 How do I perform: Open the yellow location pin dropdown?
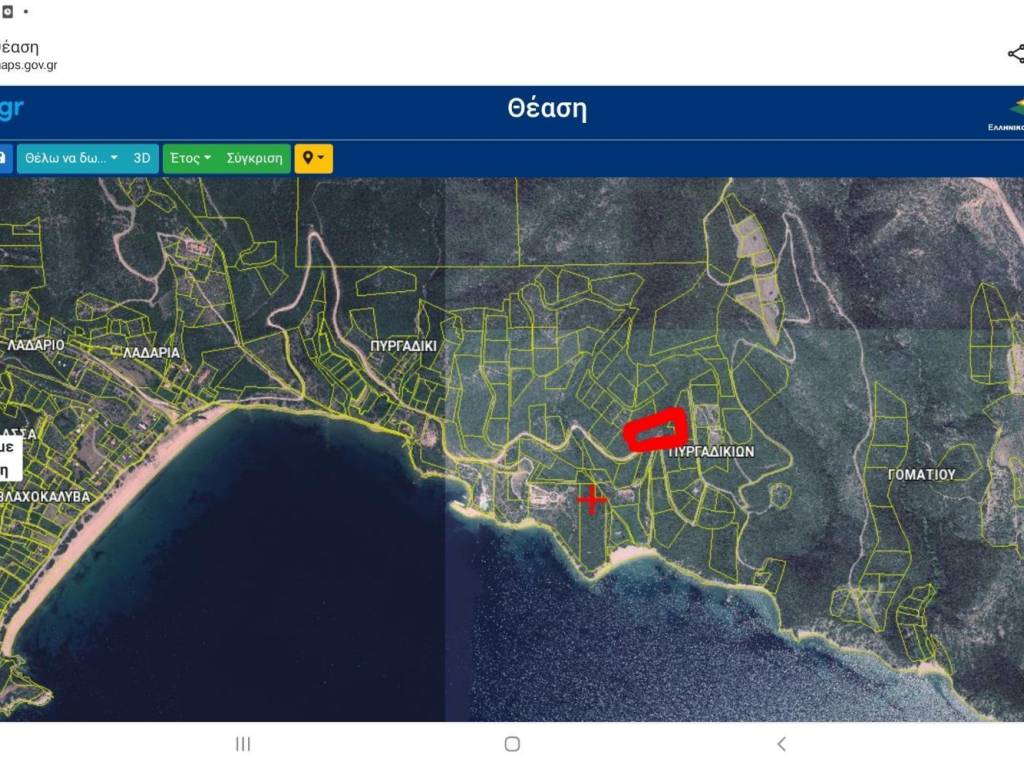[x=313, y=158]
